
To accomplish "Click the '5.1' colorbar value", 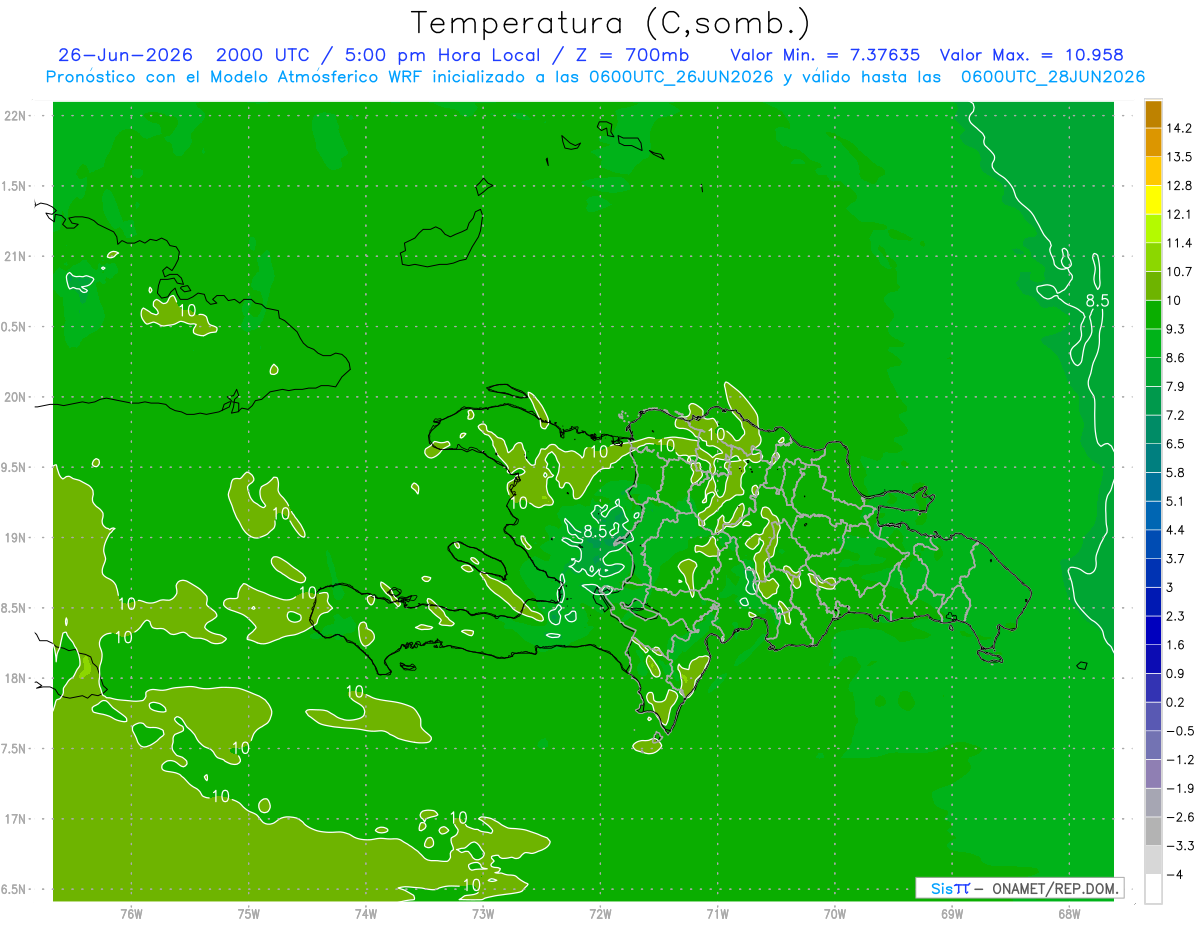I will 1175,501.
